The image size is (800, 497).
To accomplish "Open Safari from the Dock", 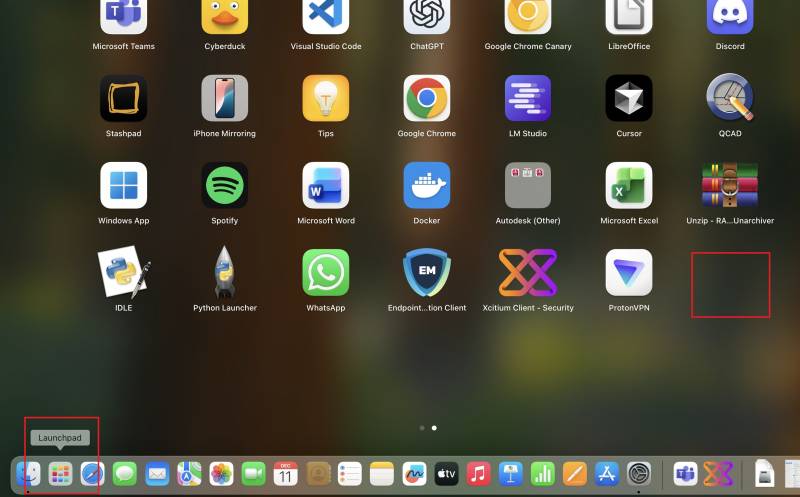I will tap(92, 474).
